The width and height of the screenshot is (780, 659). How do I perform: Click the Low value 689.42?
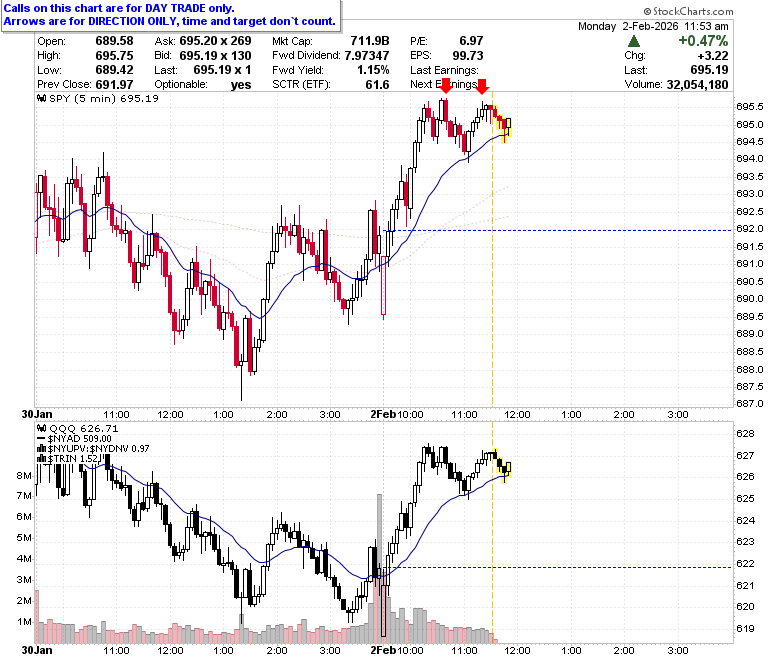[114, 70]
